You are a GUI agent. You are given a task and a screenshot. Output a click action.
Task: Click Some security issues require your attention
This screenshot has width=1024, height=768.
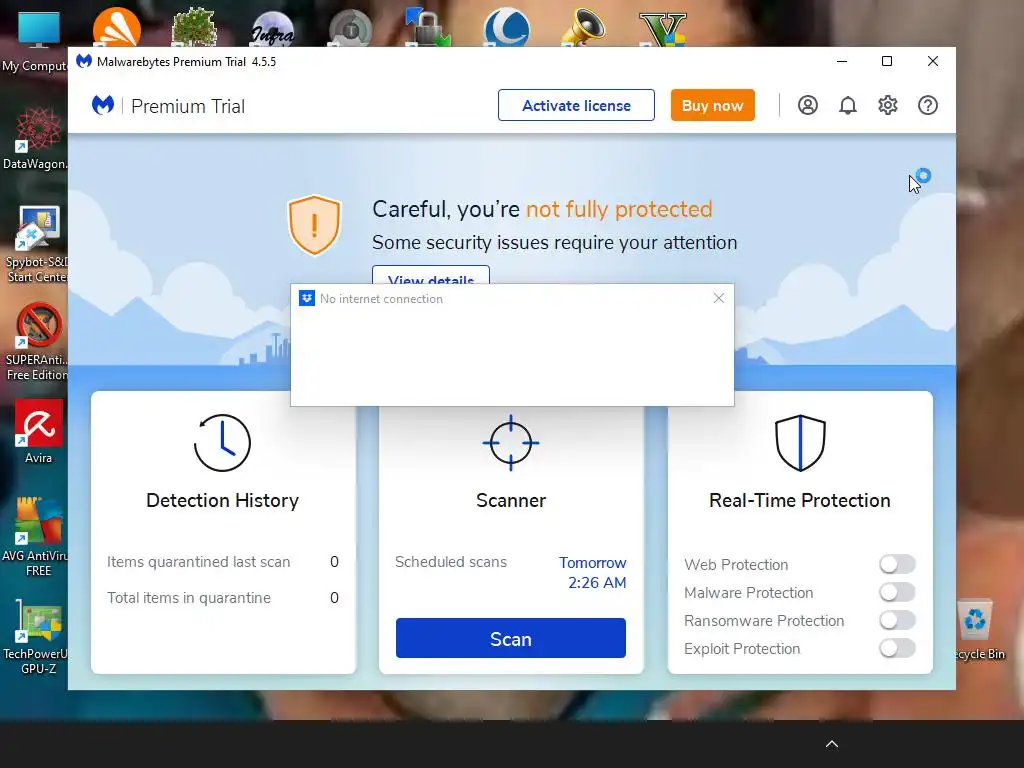click(x=554, y=242)
